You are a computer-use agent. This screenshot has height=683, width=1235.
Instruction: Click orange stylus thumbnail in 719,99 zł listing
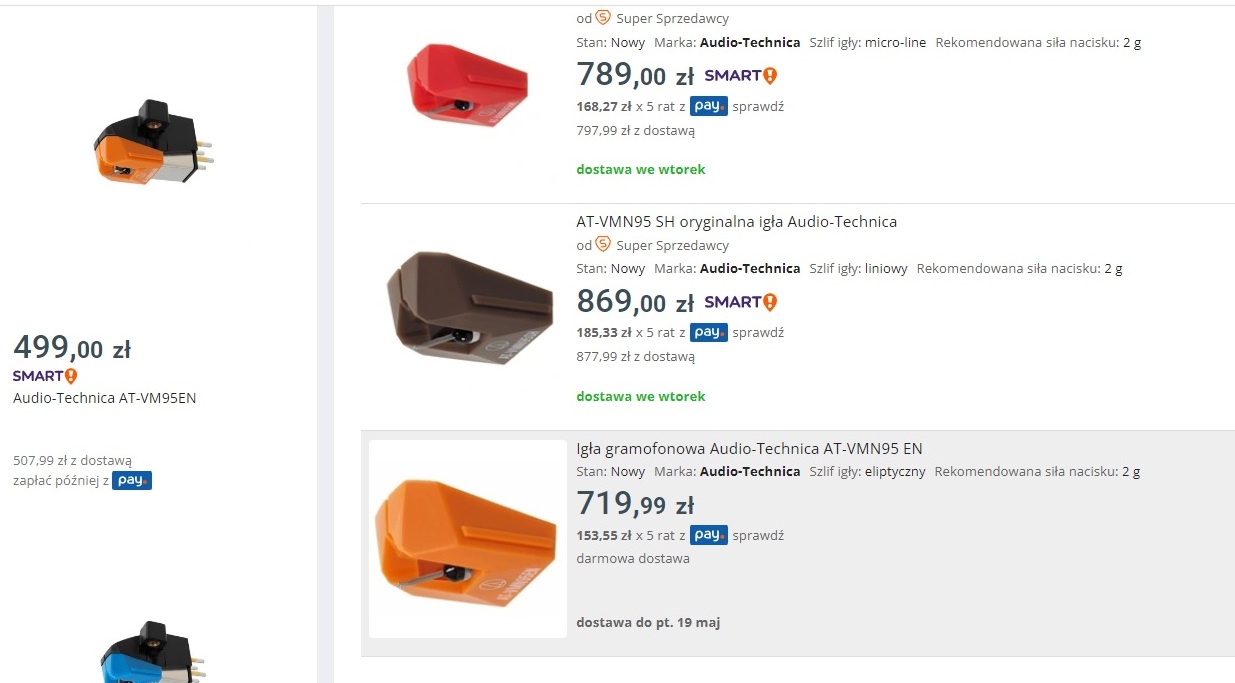pos(467,540)
